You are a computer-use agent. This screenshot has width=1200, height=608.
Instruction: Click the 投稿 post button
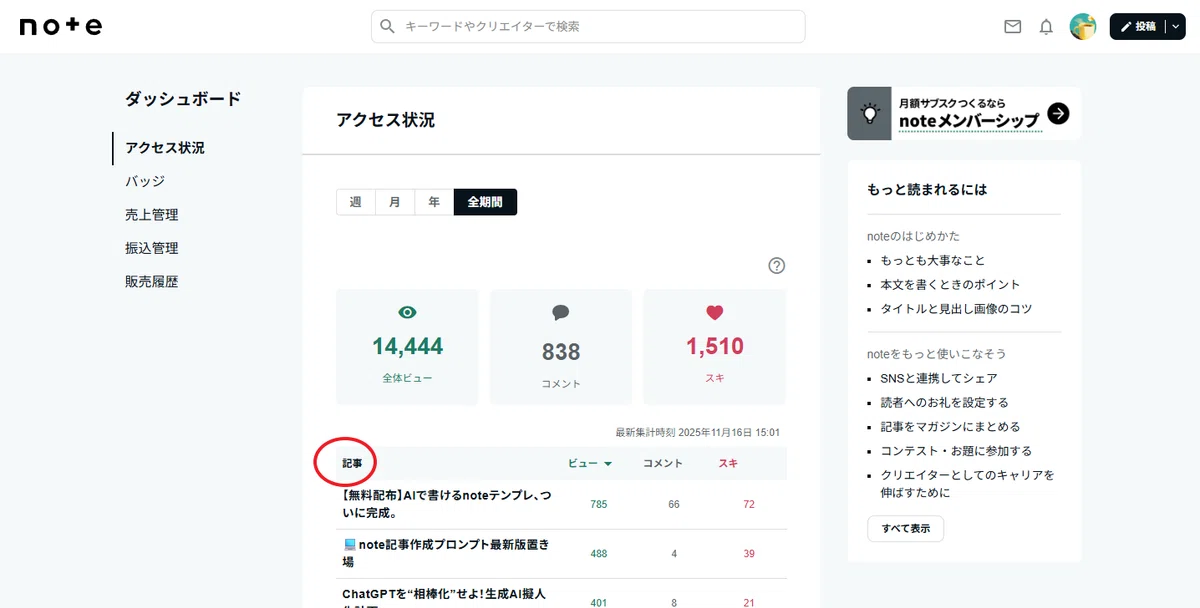click(1138, 27)
